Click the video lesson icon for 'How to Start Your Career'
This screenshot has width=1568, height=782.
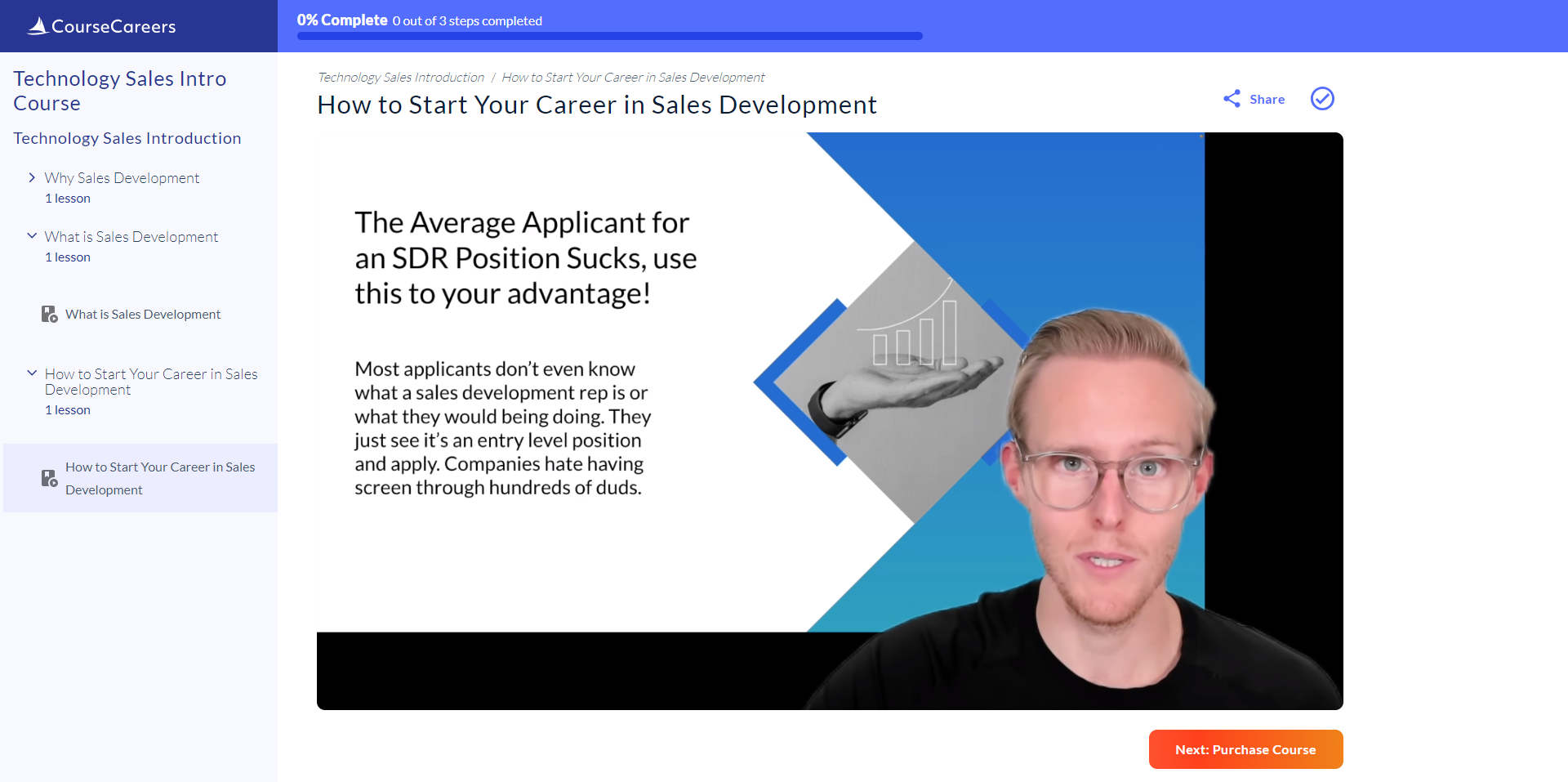[49, 478]
